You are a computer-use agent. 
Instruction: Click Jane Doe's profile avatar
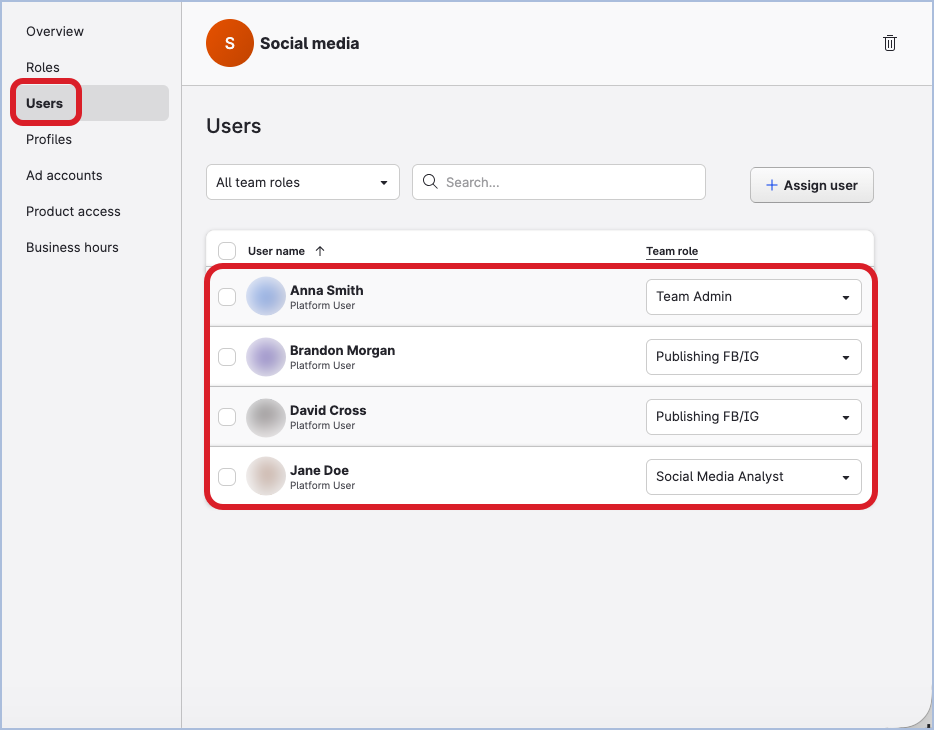(x=266, y=477)
